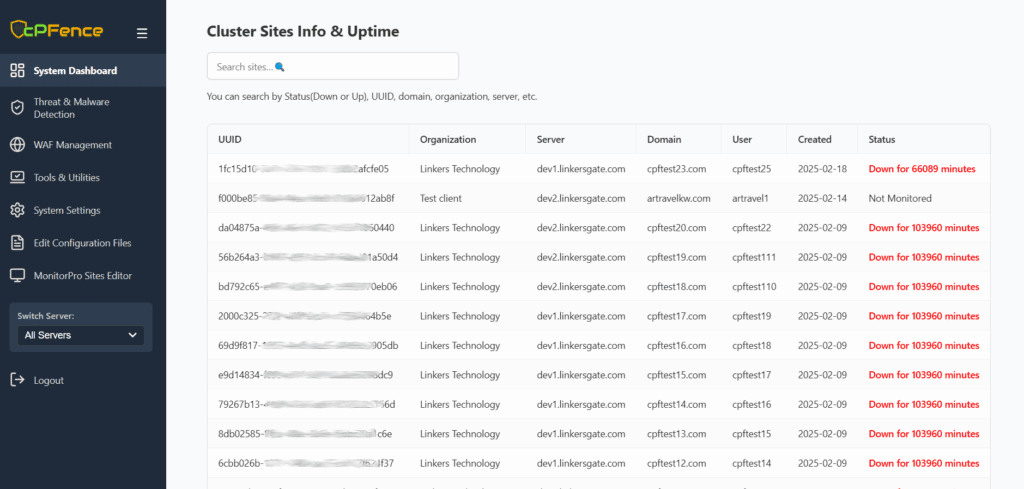Click the Threat & Malware shield icon

[x=17, y=108]
